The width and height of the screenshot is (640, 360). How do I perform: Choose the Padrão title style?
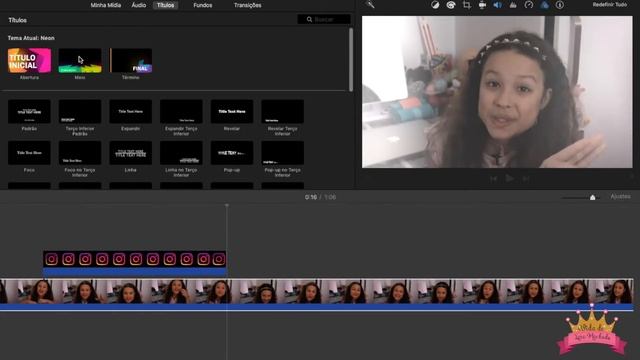[x=29, y=111]
